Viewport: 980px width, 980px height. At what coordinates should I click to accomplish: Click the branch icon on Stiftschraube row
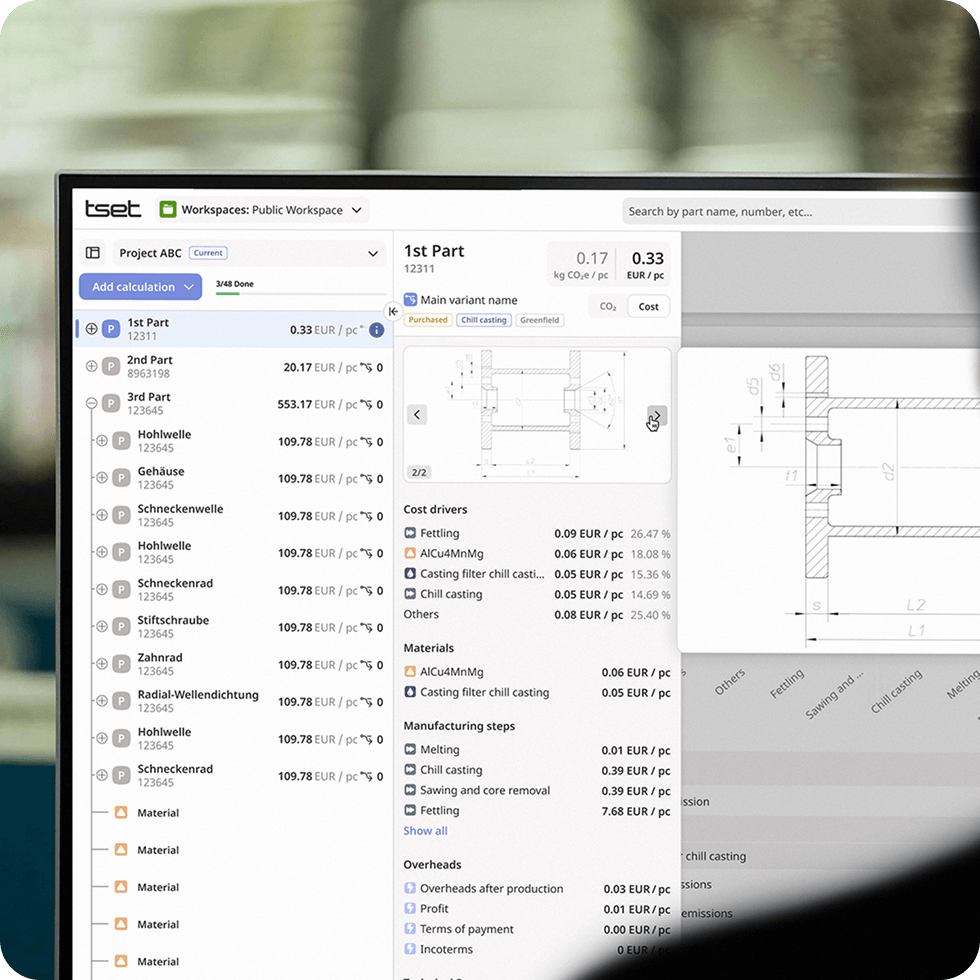click(366, 628)
